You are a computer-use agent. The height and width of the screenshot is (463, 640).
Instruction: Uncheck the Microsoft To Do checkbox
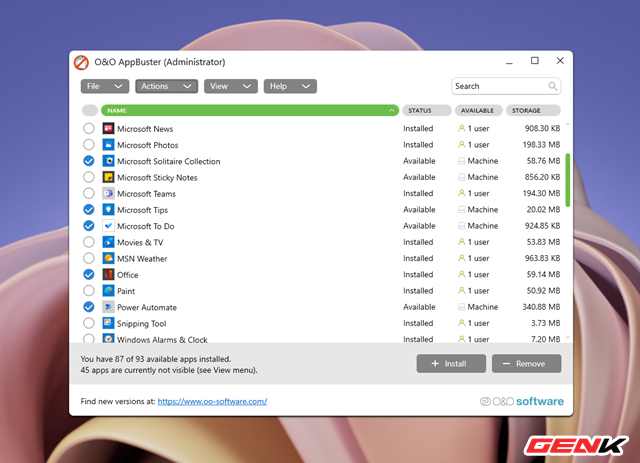pos(89,226)
